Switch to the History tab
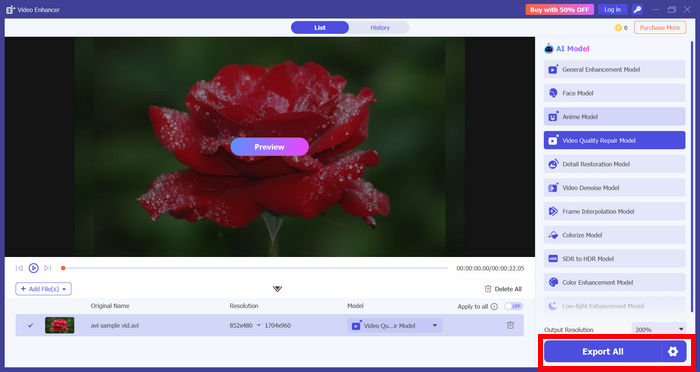This screenshot has height=372, width=700. tap(380, 28)
